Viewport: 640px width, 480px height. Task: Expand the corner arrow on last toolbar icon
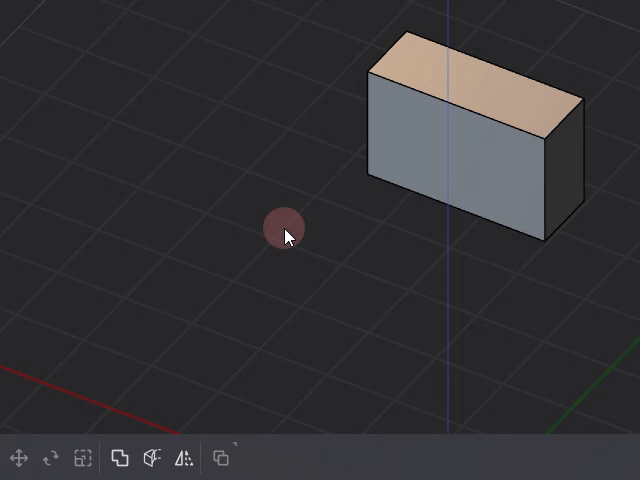click(x=235, y=445)
